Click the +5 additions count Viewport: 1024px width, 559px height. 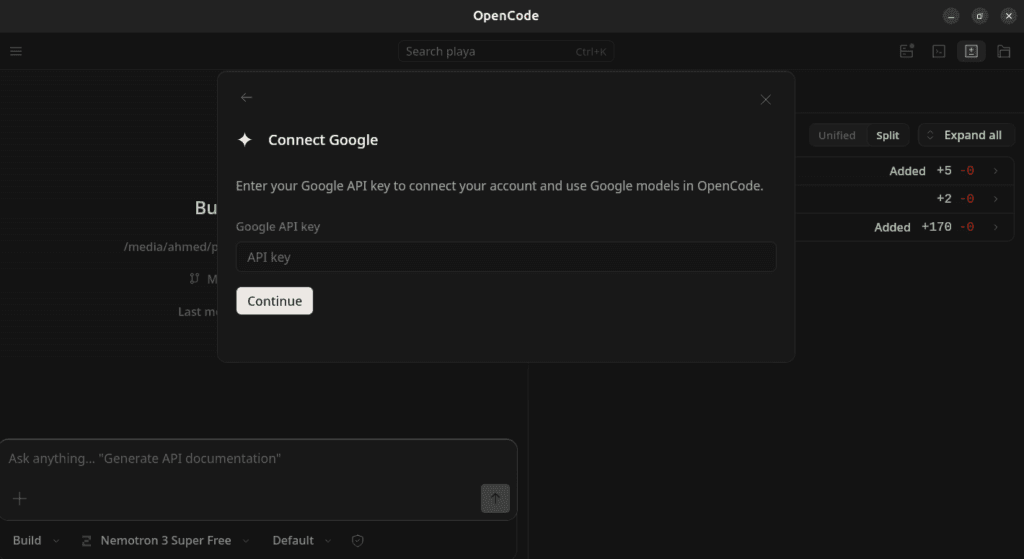coord(944,170)
